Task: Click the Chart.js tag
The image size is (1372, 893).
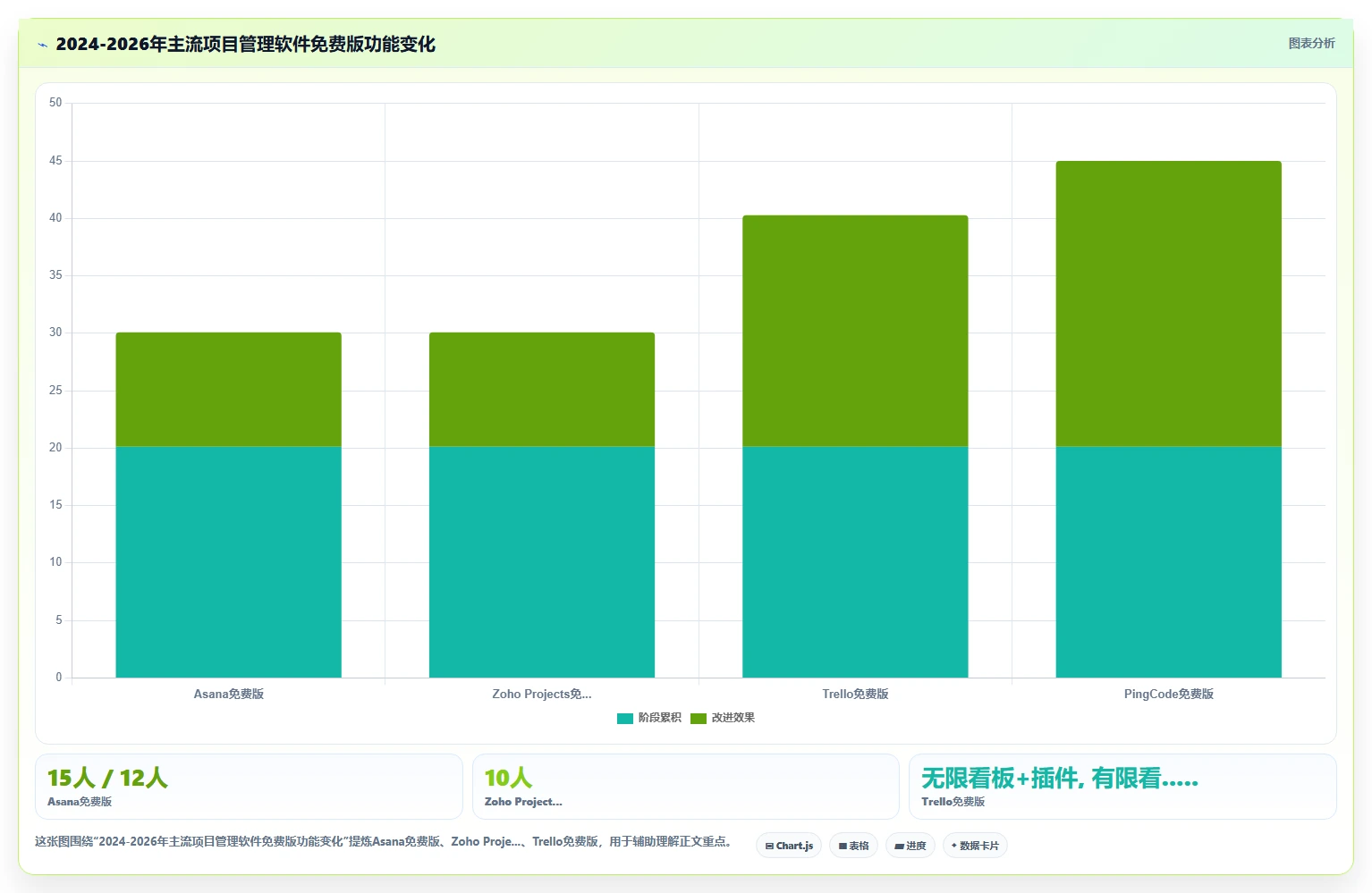Action: point(789,846)
